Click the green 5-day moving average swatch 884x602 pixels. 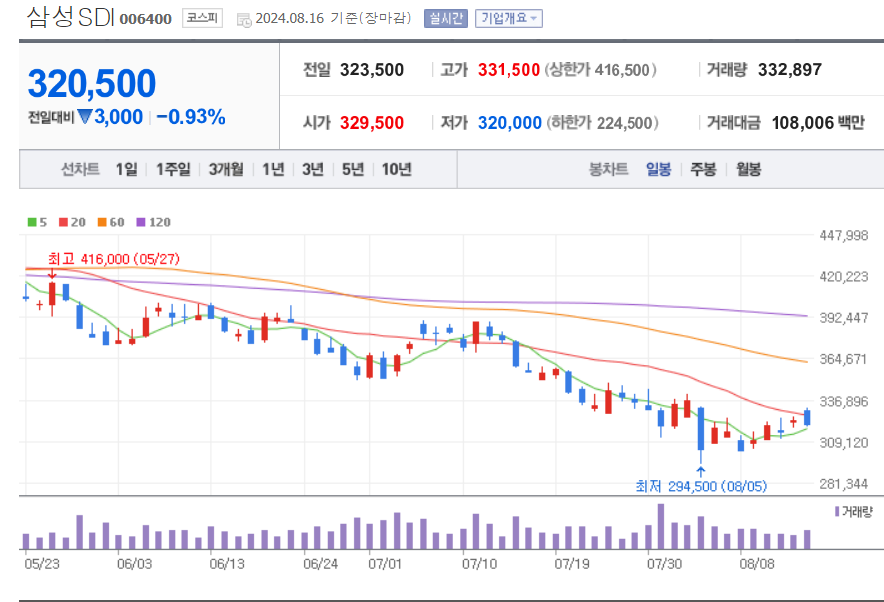click(x=32, y=222)
